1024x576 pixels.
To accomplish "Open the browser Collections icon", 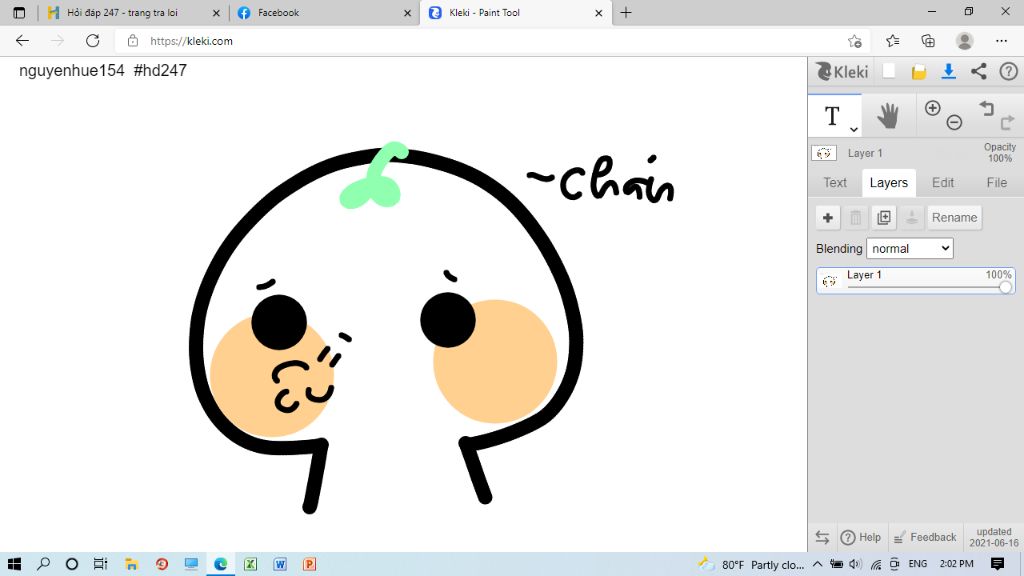I will (x=928, y=41).
